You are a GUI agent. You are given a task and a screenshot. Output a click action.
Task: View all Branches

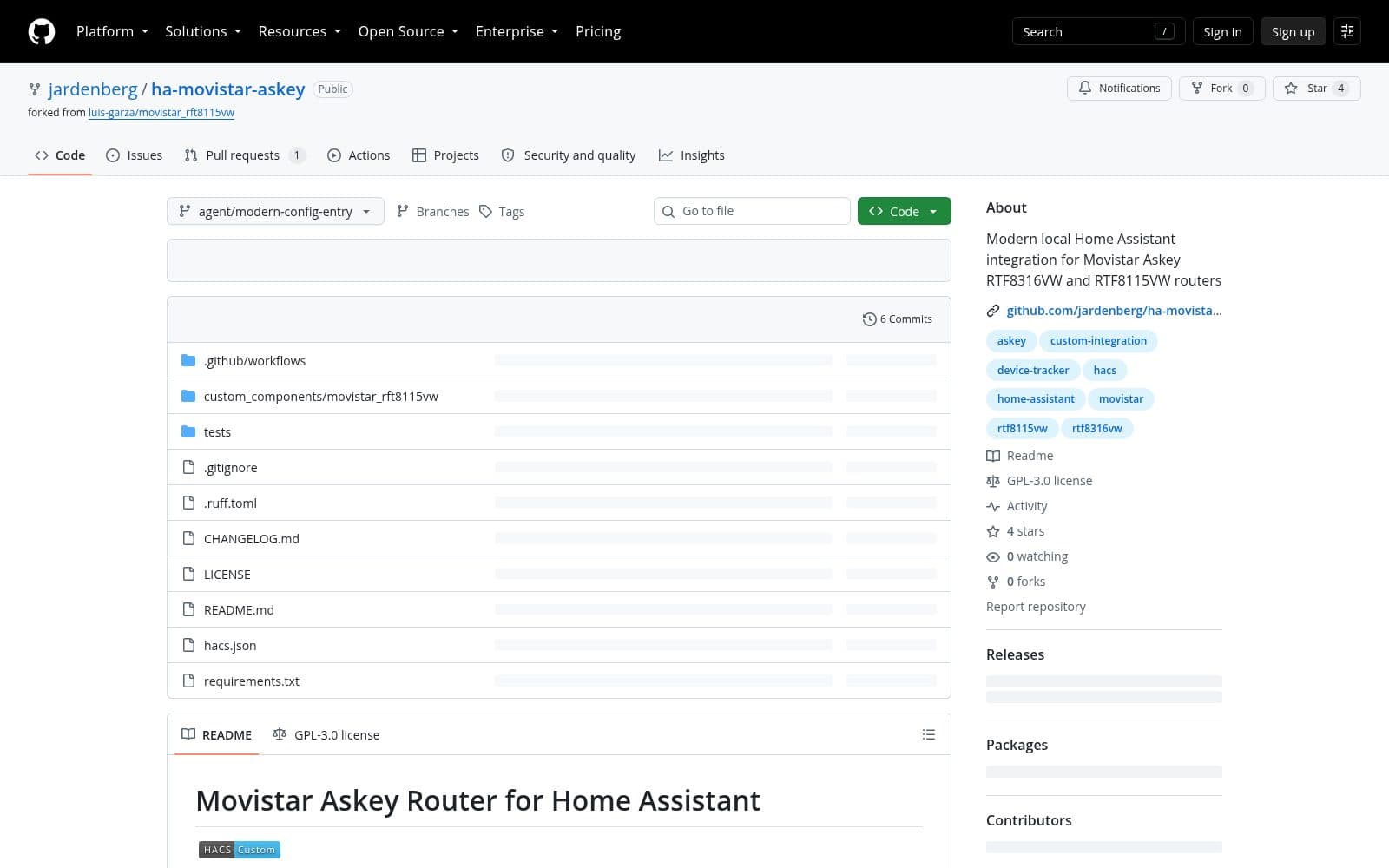tap(432, 212)
